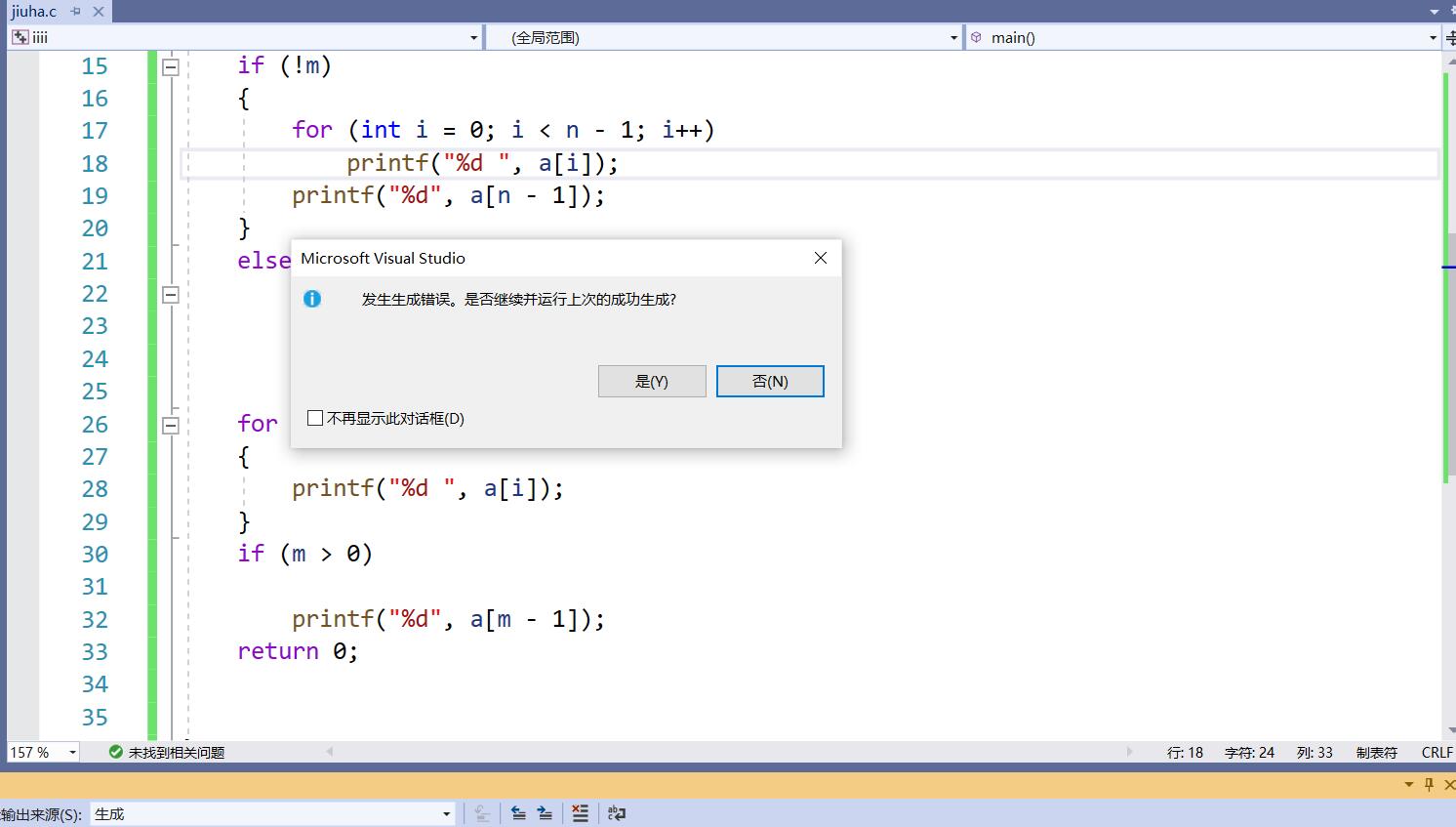This screenshot has height=827, width=1456.
Task: Check the 不再显示此对话框(D) checkbox
Action: 315,418
